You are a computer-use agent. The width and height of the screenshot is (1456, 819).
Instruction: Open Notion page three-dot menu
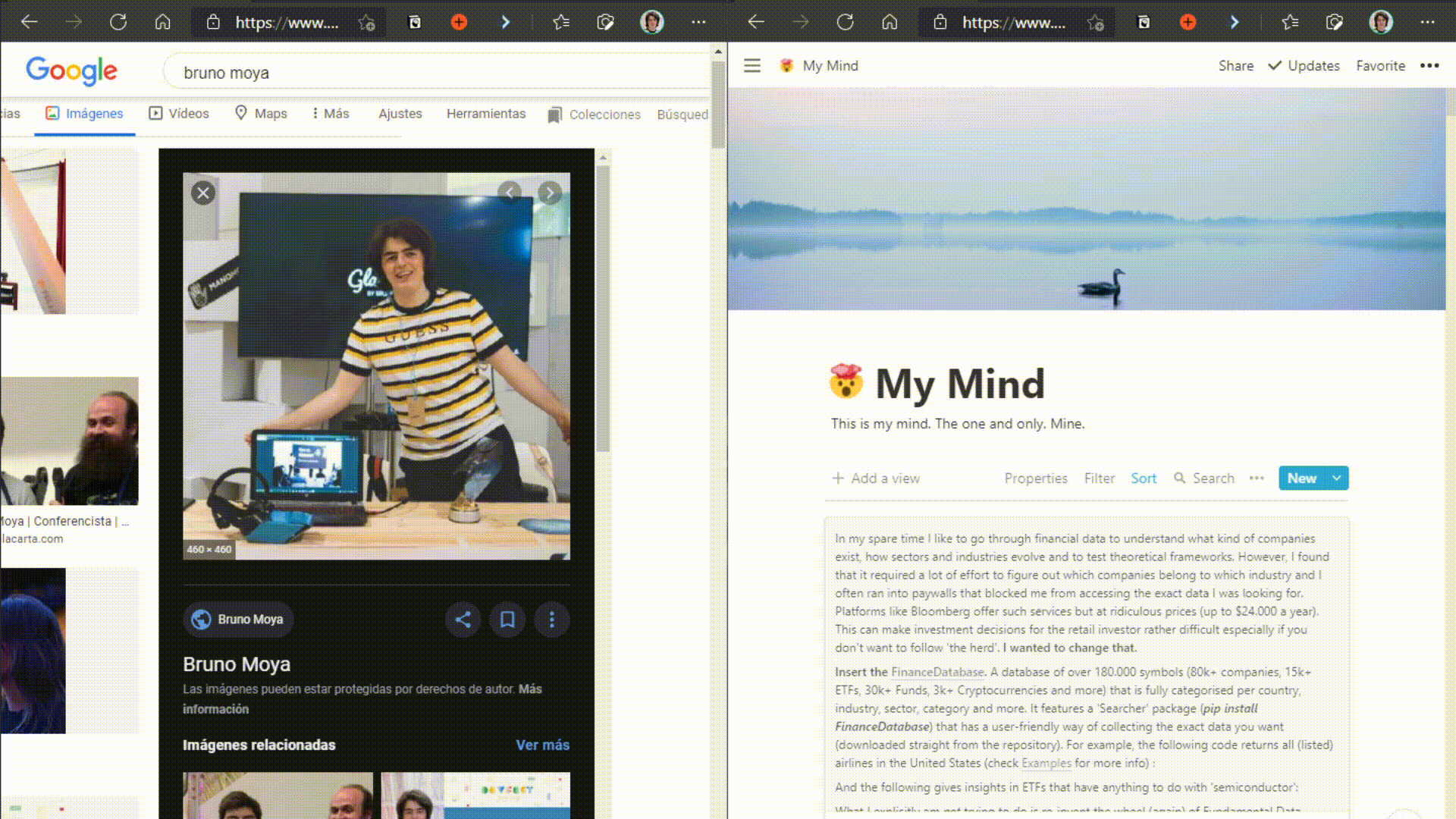(1429, 66)
